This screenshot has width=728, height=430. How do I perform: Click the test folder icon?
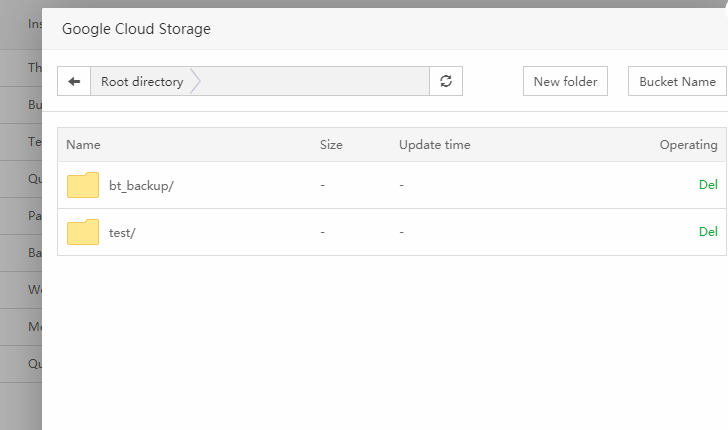pyautogui.click(x=83, y=232)
